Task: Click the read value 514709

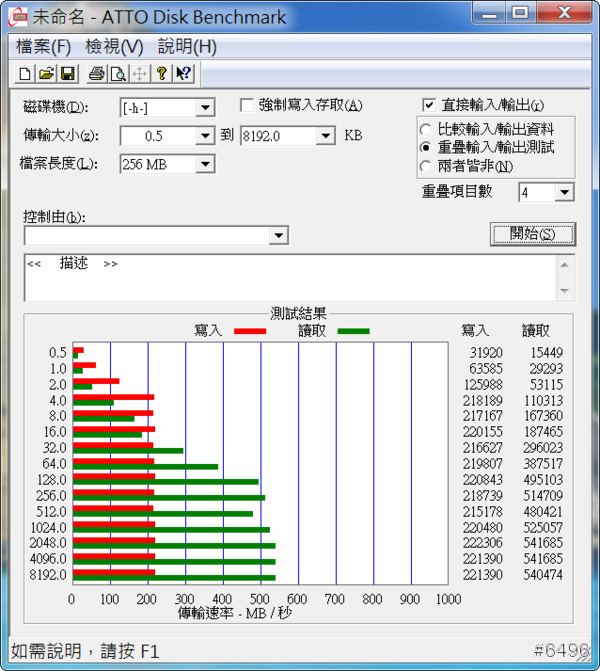Action: pyautogui.click(x=543, y=496)
